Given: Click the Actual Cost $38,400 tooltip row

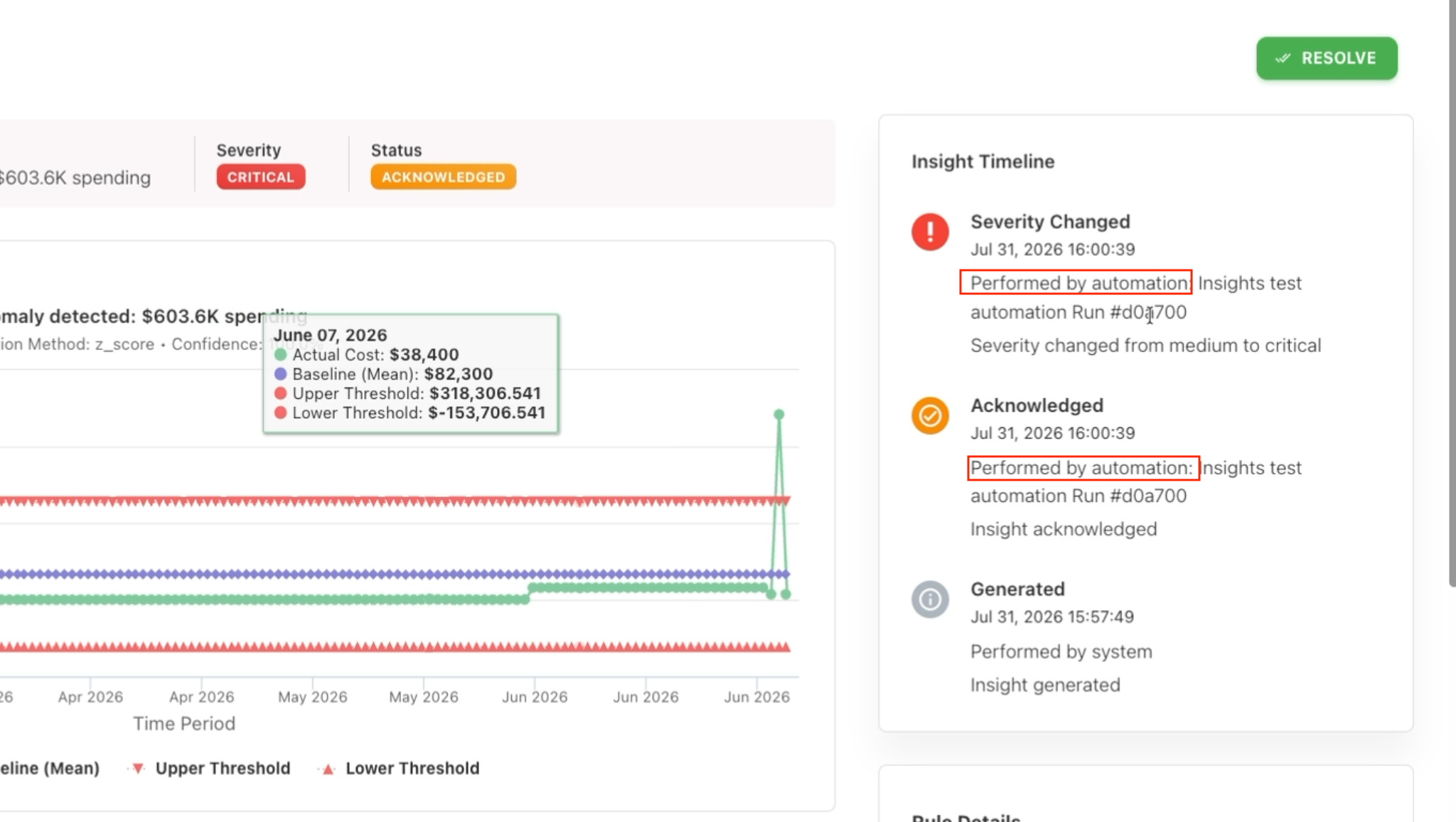Looking at the screenshot, I should (x=367, y=355).
